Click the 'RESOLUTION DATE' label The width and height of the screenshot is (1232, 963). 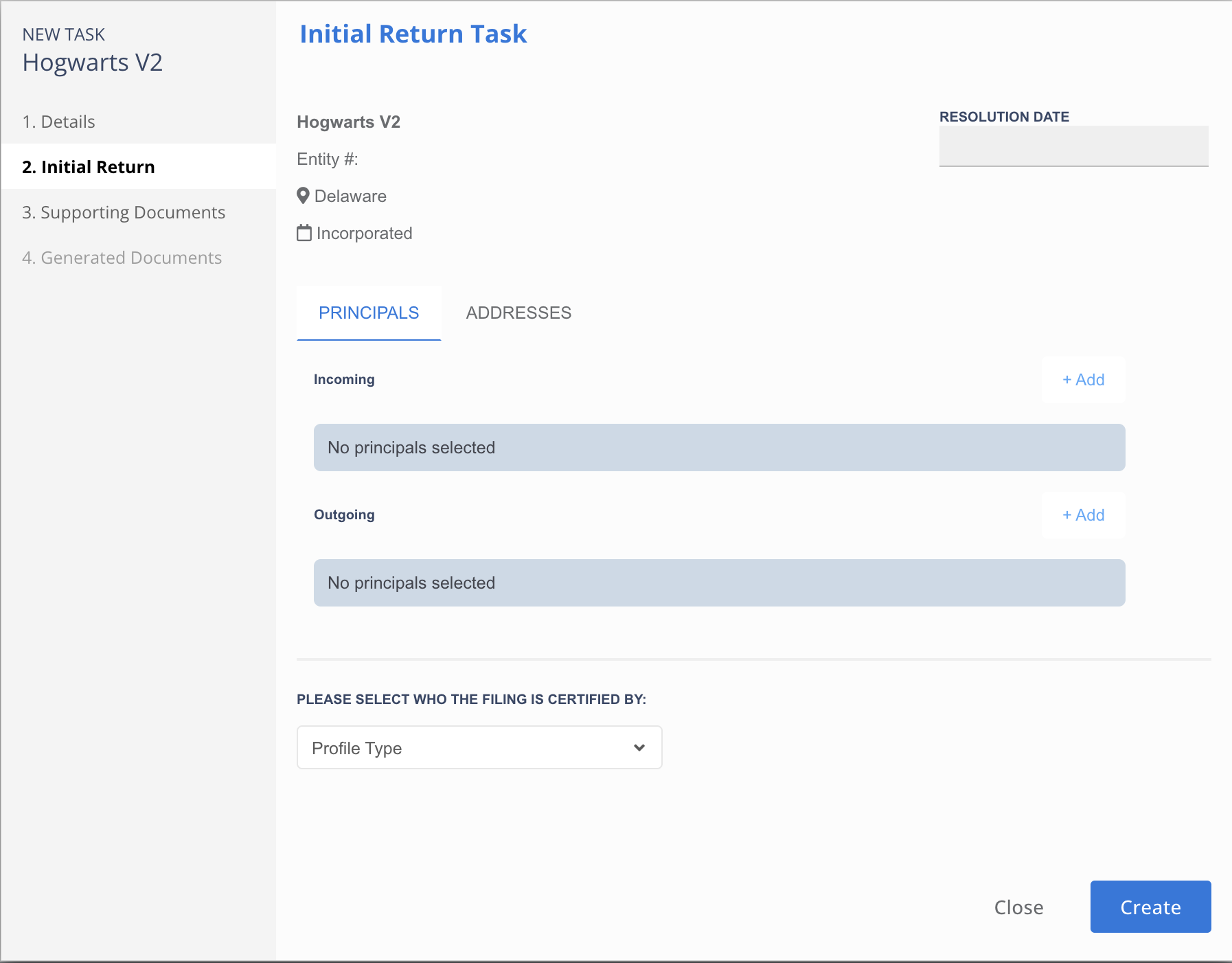coord(1004,117)
